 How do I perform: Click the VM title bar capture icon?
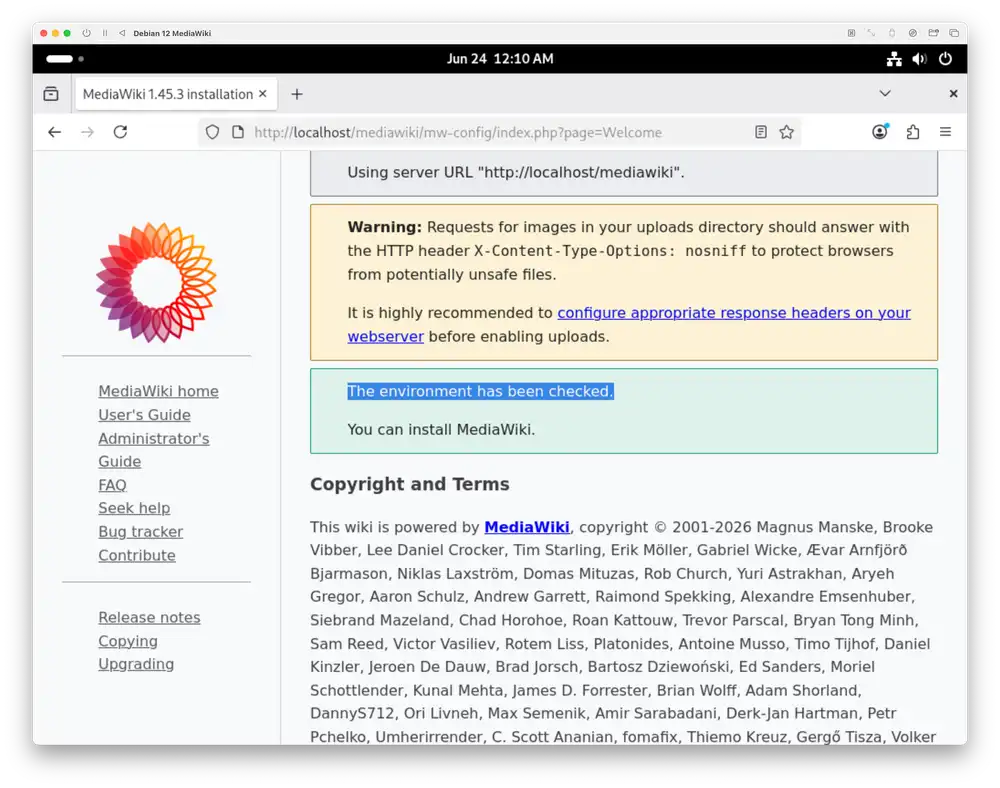[851, 33]
